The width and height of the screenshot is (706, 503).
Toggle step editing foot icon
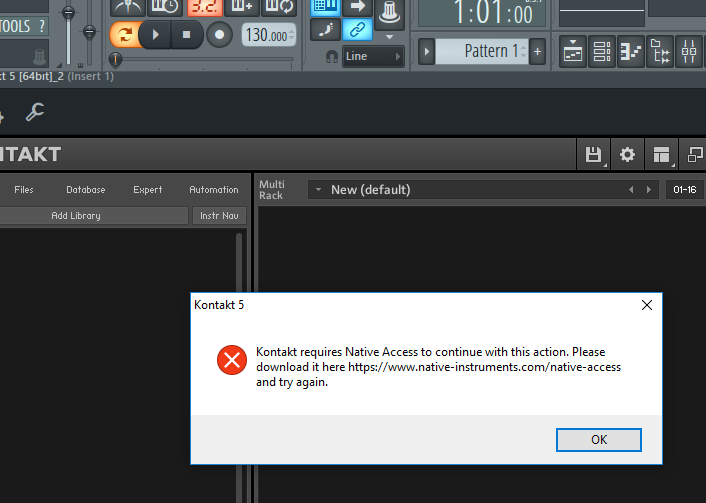pos(325,30)
